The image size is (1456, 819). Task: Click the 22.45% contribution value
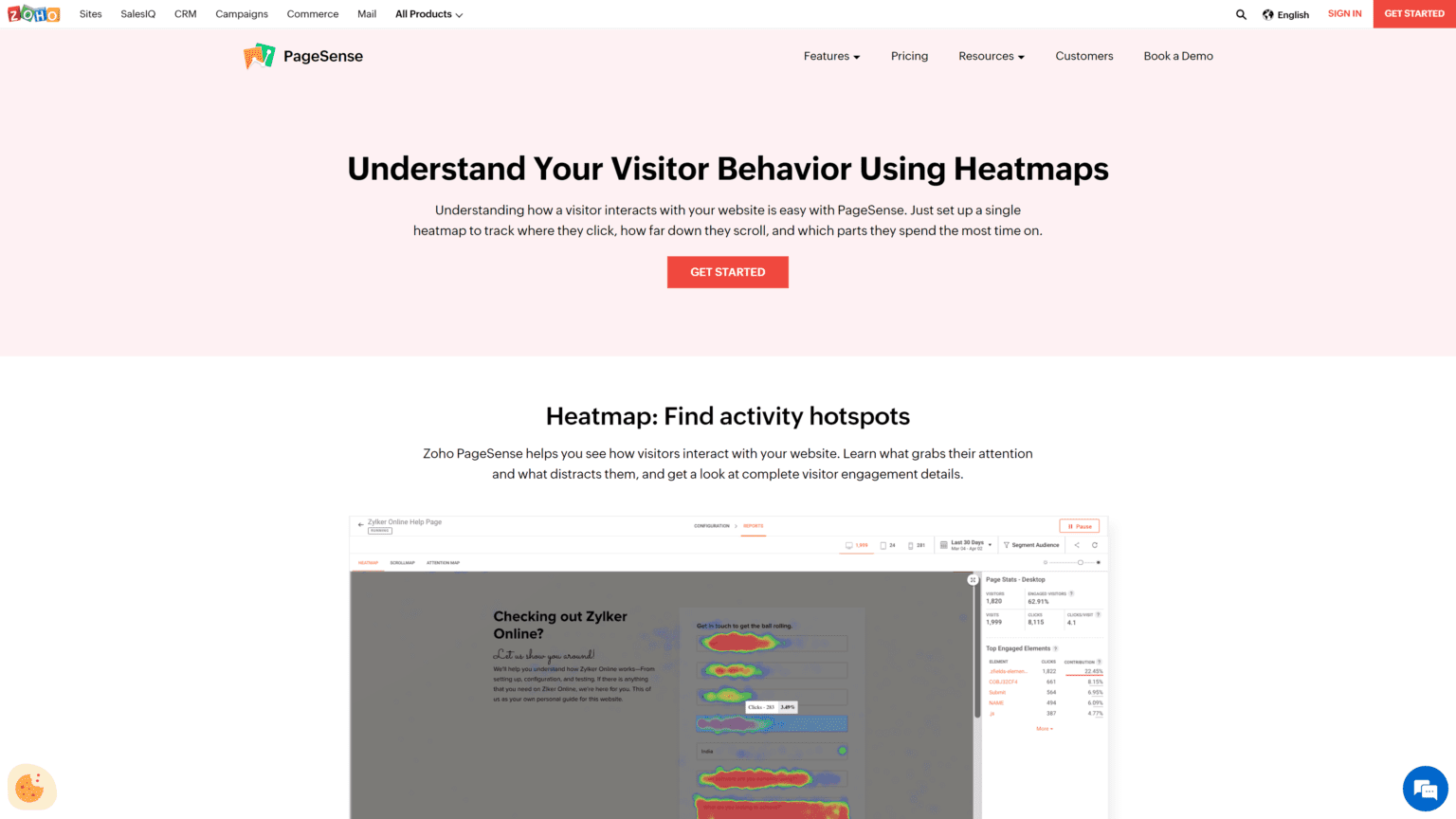pyautogui.click(x=1093, y=671)
